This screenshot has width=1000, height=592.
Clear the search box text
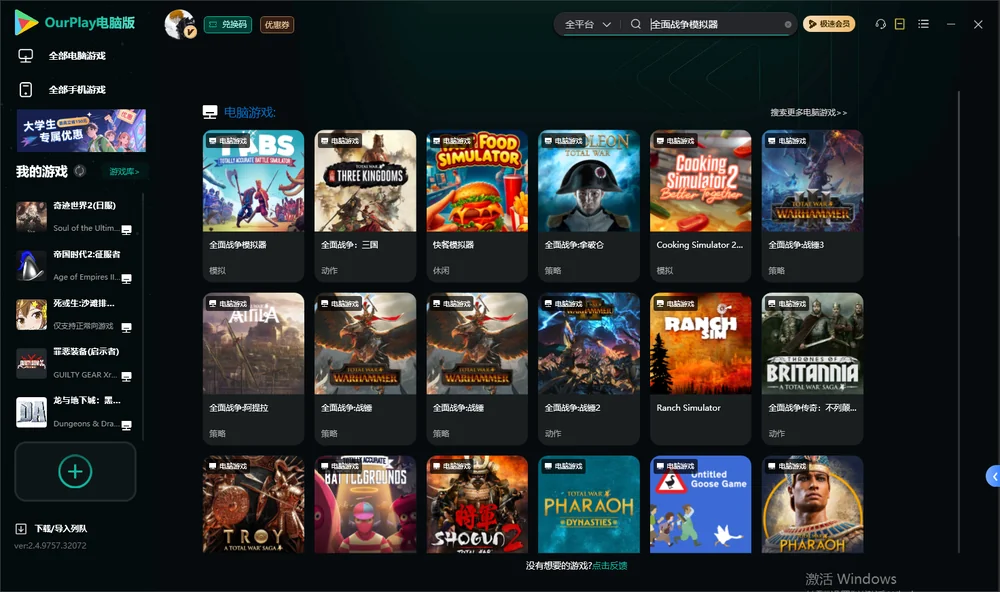pyautogui.click(x=788, y=24)
